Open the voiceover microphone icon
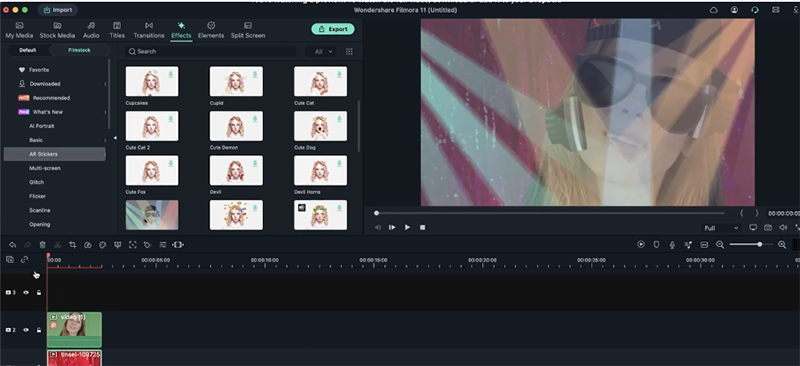 pyautogui.click(x=672, y=245)
